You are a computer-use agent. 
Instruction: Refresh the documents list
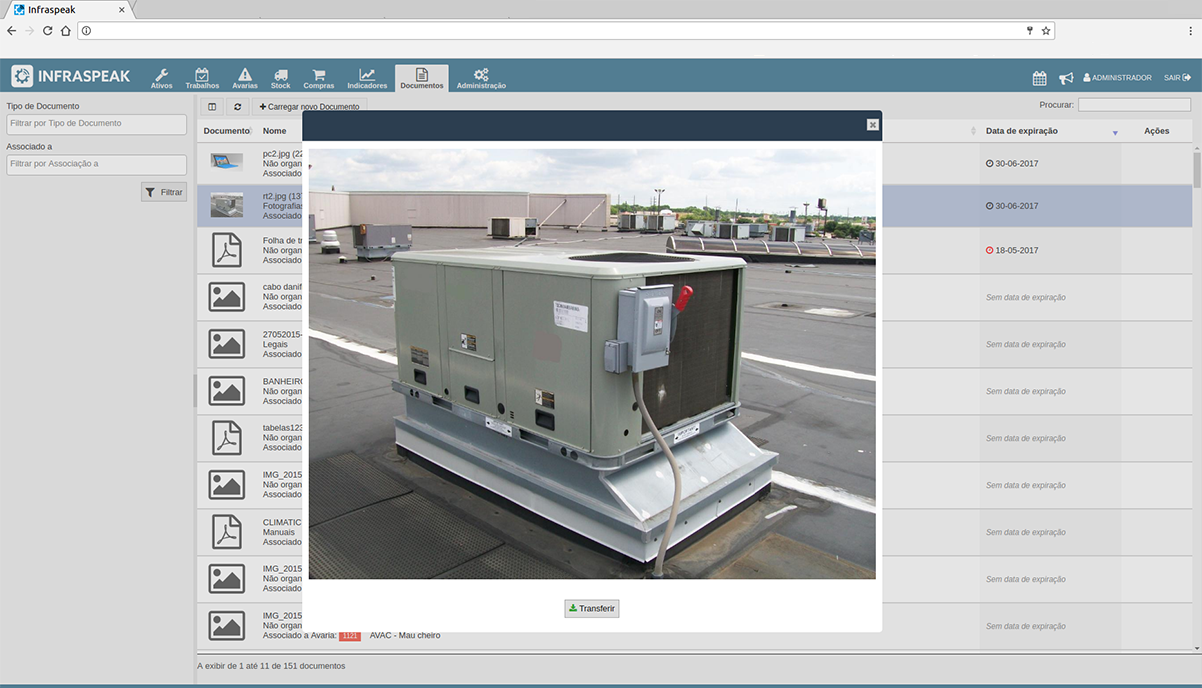pyautogui.click(x=237, y=107)
